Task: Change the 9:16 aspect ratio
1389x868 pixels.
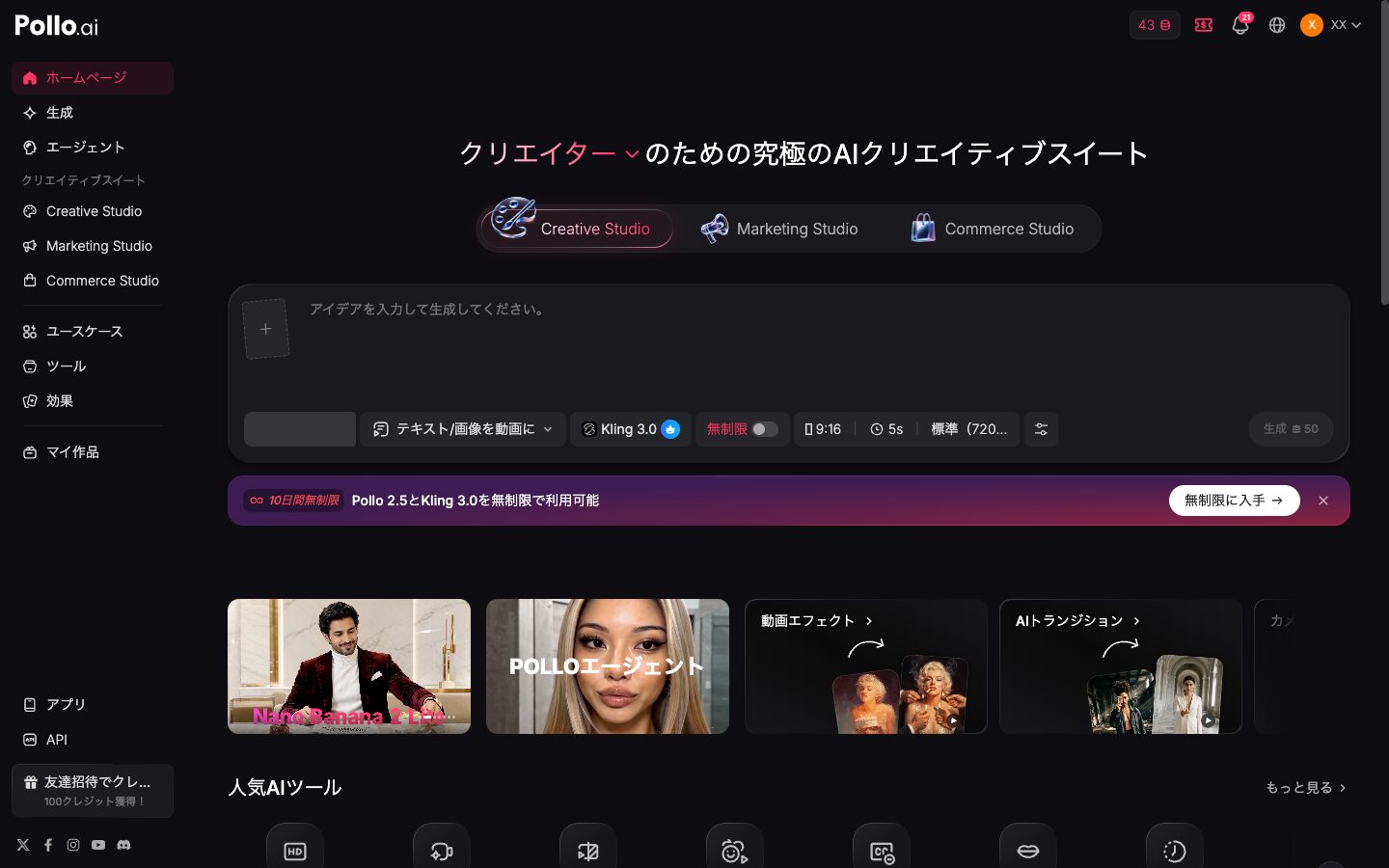Action: [x=823, y=429]
